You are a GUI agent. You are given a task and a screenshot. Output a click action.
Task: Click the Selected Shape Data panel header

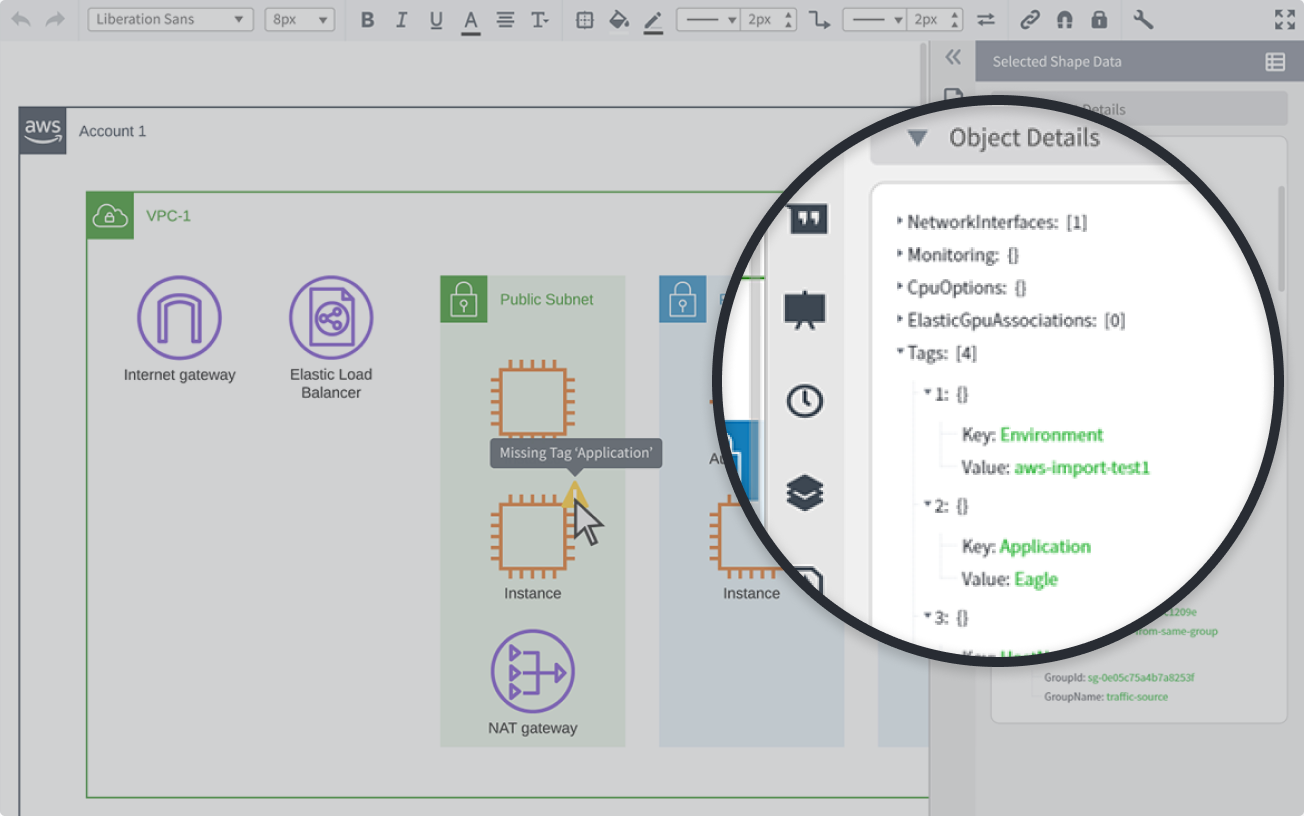1057,62
